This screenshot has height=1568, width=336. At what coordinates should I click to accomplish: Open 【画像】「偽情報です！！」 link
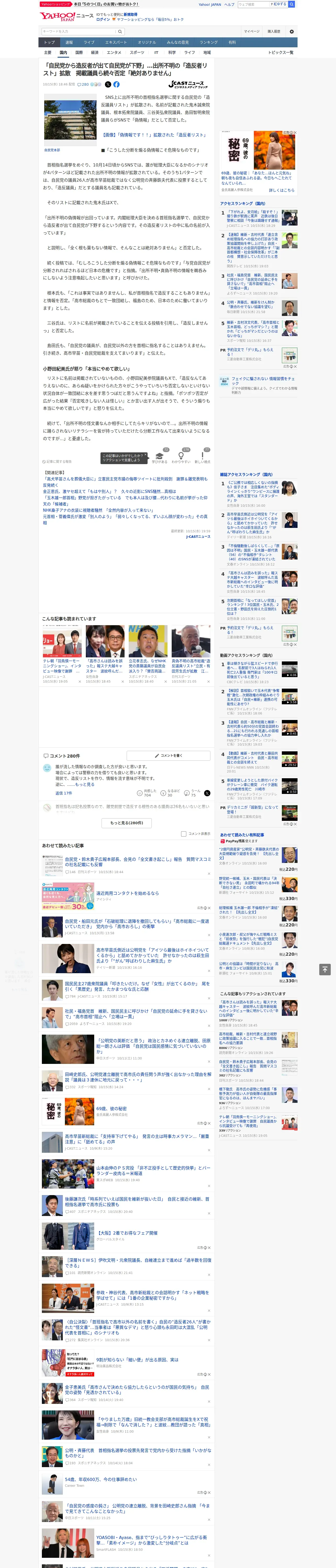154,135
